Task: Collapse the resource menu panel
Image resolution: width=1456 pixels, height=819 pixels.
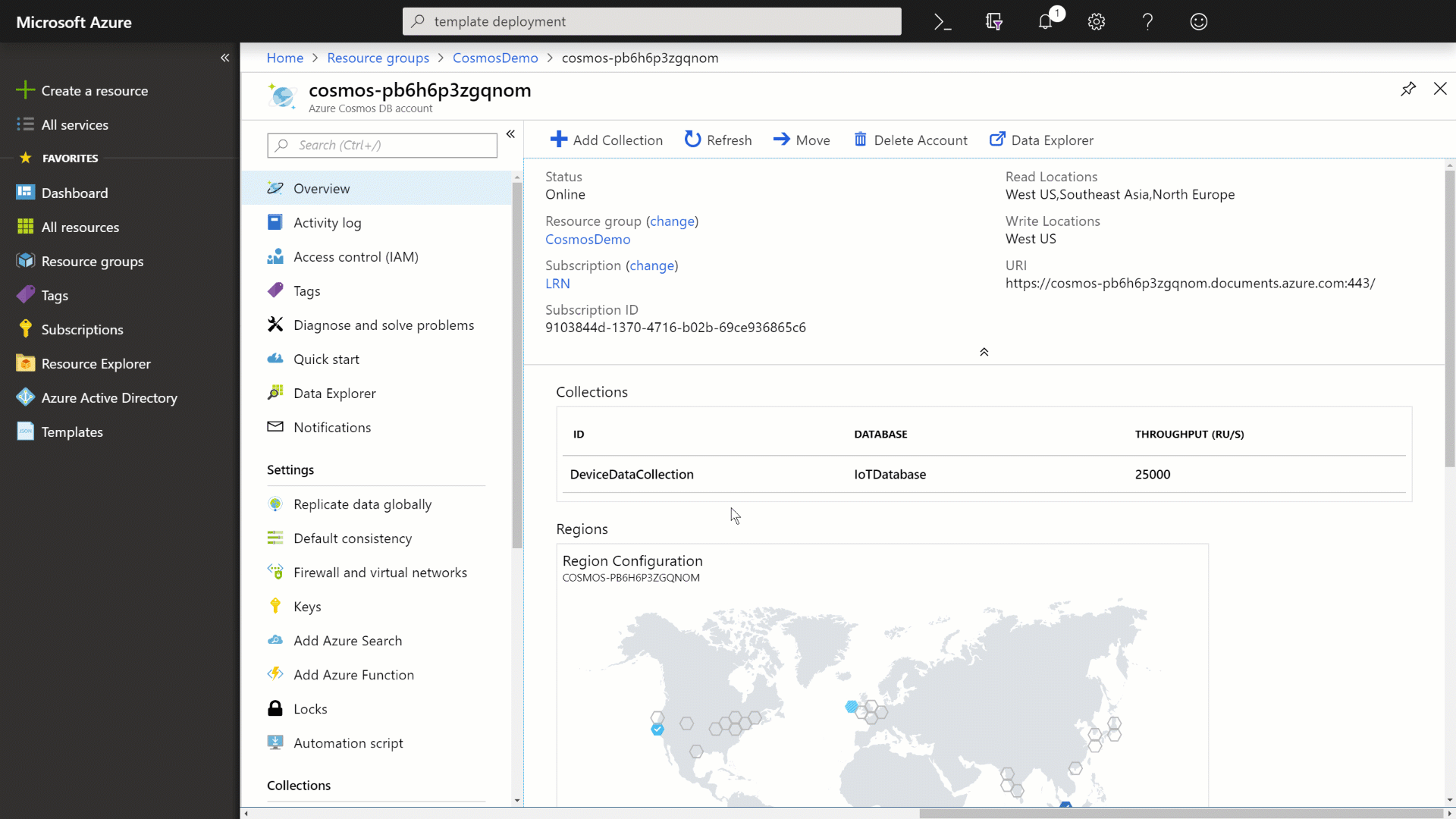Action: tap(510, 134)
